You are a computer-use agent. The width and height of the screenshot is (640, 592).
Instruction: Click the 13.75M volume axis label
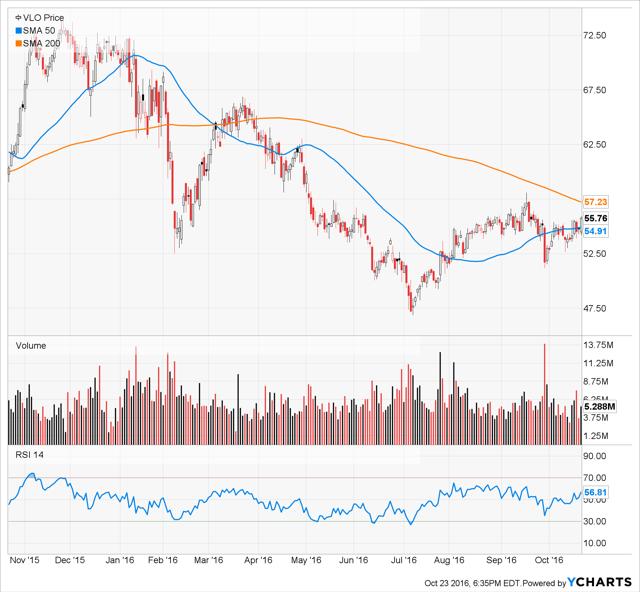(x=598, y=345)
